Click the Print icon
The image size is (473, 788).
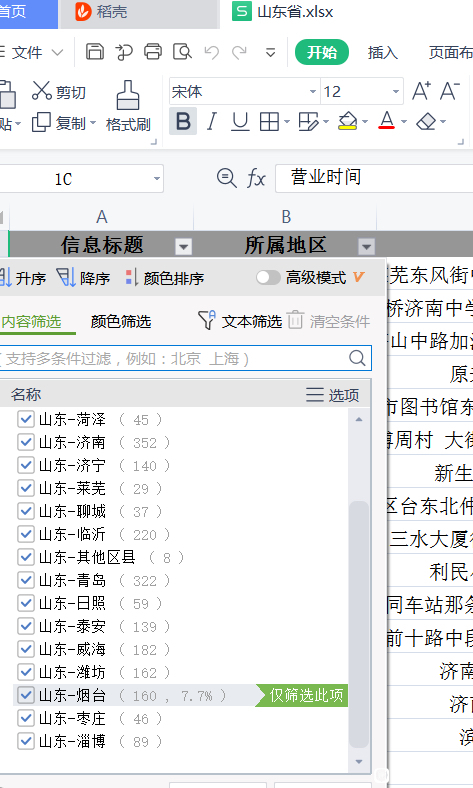pos(153,52)
